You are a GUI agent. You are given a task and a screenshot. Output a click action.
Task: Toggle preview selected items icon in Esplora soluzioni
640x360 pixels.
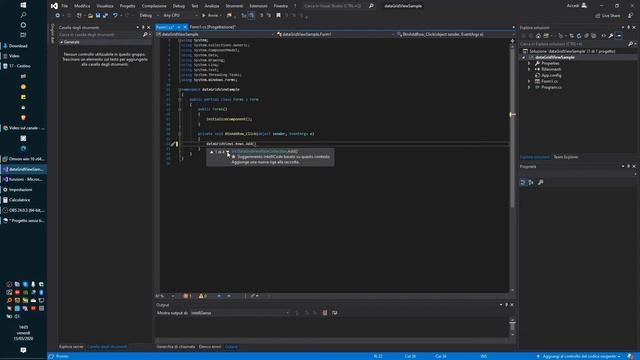pos(619,36)
